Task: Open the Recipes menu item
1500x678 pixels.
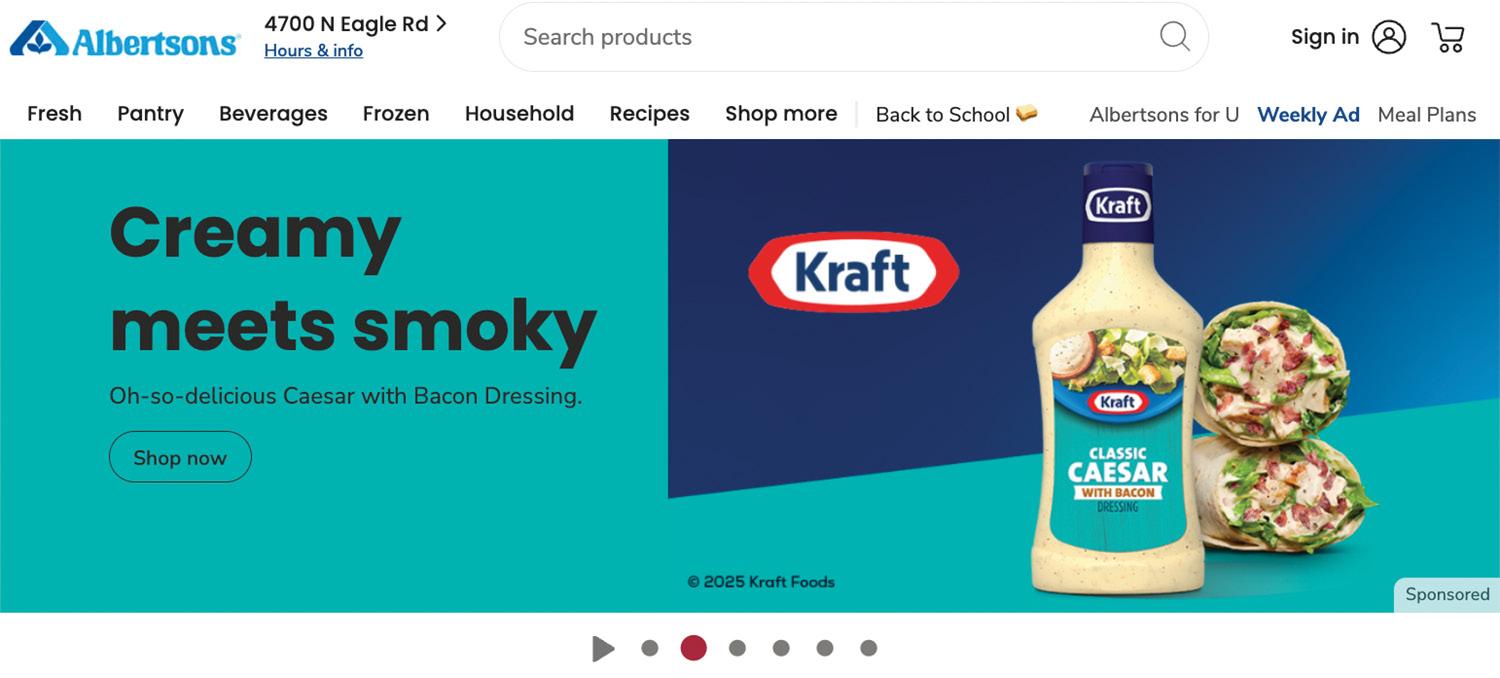Action: 650,114
